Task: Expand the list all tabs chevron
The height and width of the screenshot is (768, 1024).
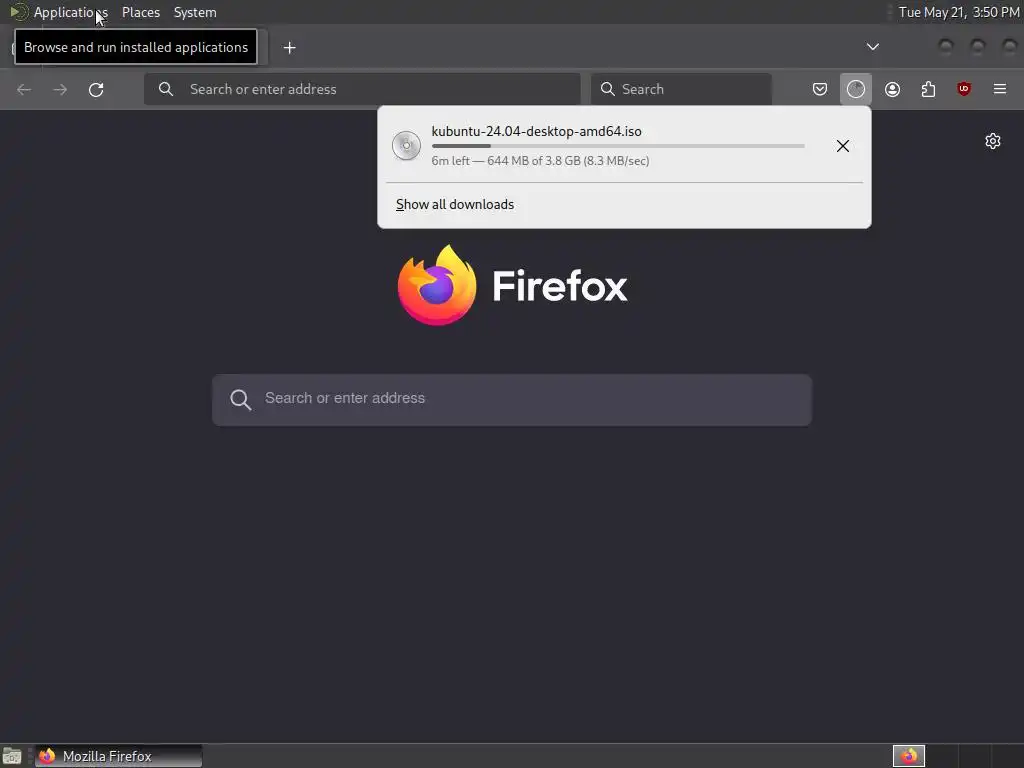Action: click(872, 47)
